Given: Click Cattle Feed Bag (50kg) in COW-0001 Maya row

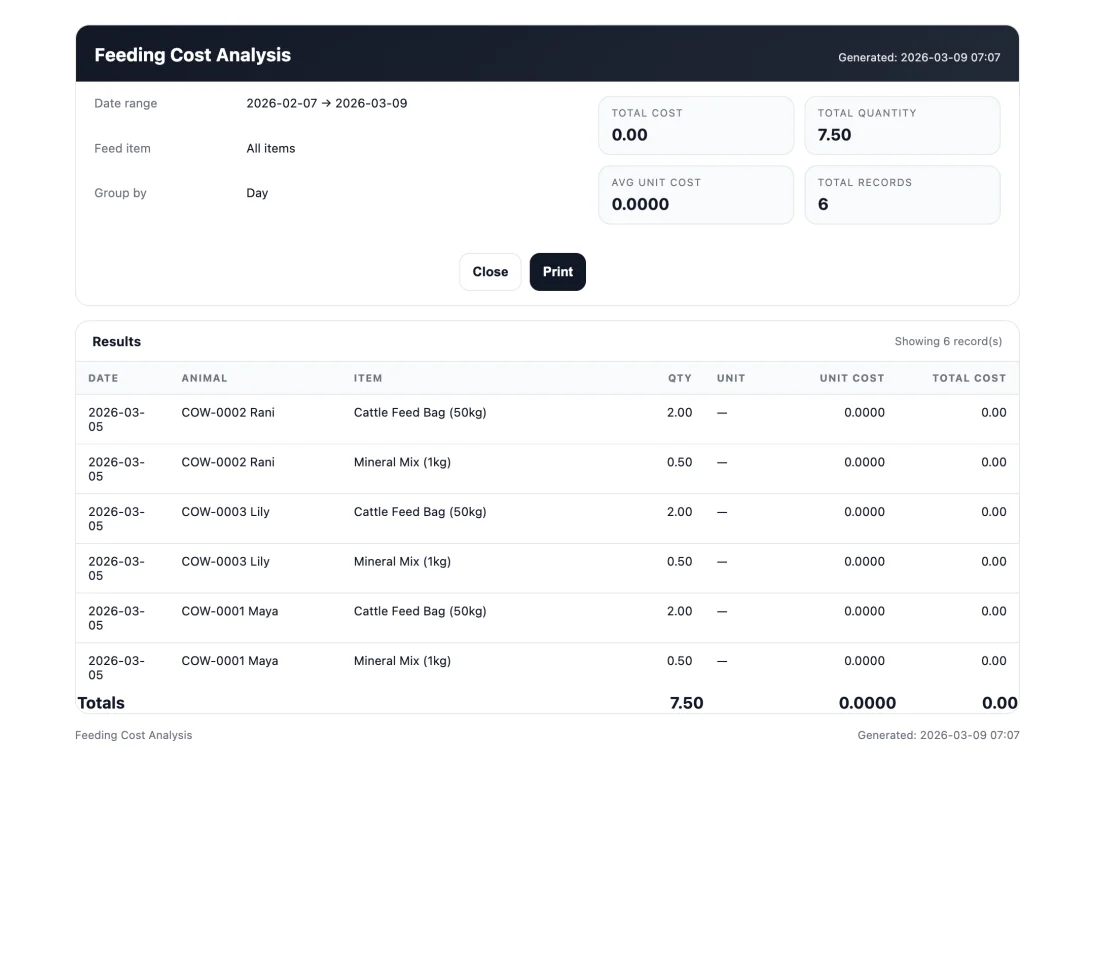Looking at the screenshot, I should pyautogui.click(x=420, y=611).
